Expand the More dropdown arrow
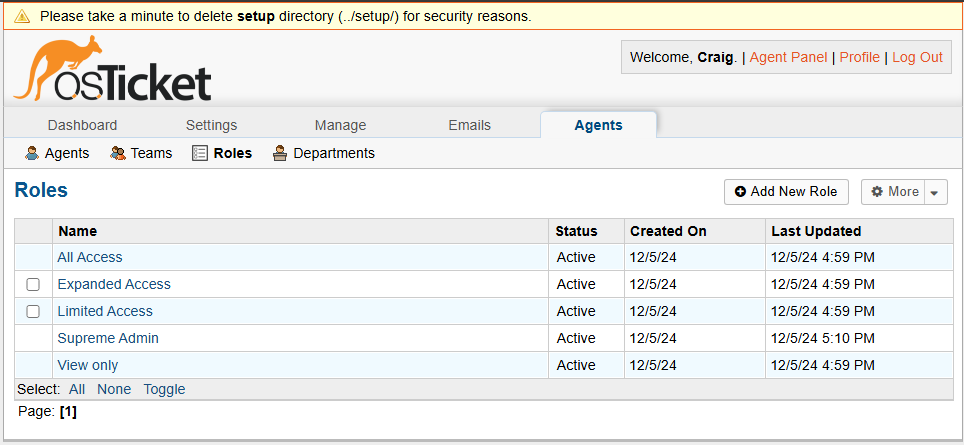Image resolution: width=964 pixels, height=445 pixels. [935, 193]
